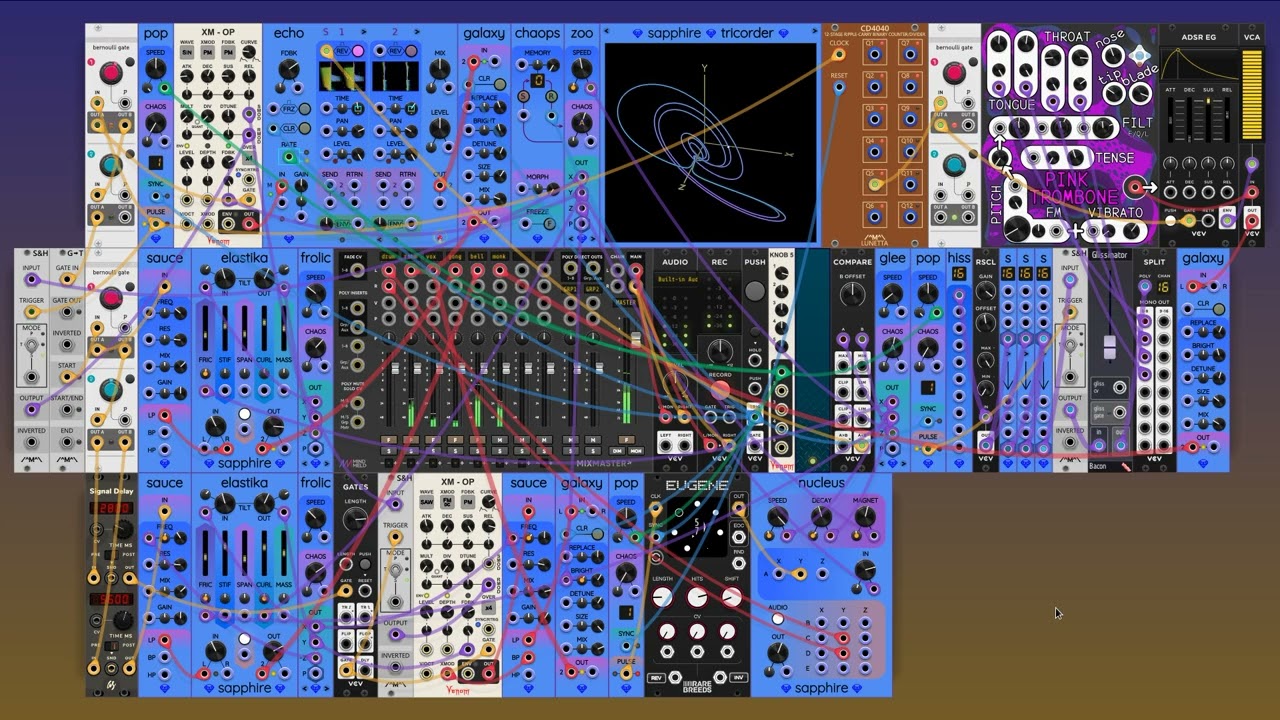Expand echo tap 1 arrow in the header
The height and width of the screenshot is (720, 1280).
tap(363, 32)
